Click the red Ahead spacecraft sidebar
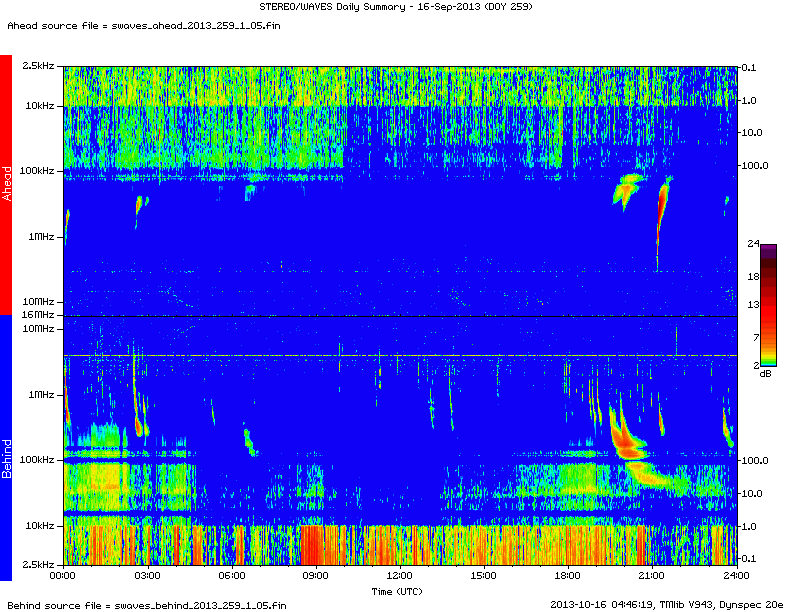The width and height of the screenshot is (792, 612). pyautogui.click(x=6, y=185)
